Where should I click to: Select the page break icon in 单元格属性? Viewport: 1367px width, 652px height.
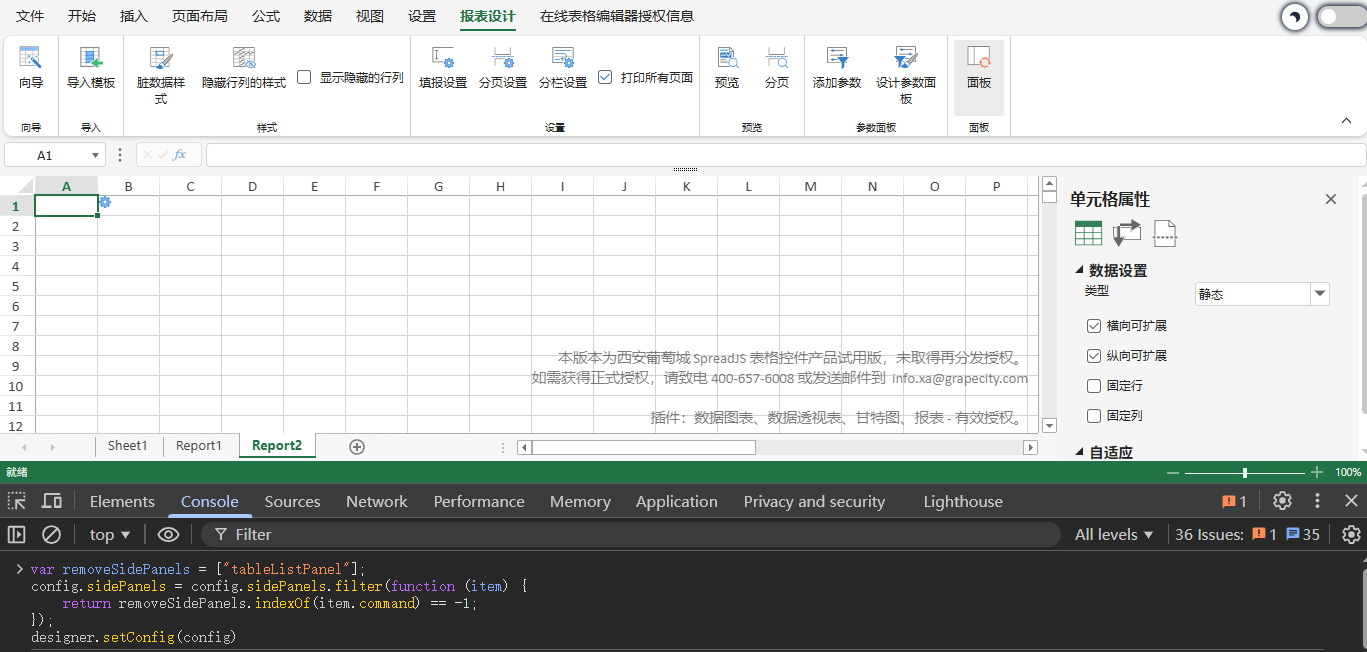click(1165, 233)
